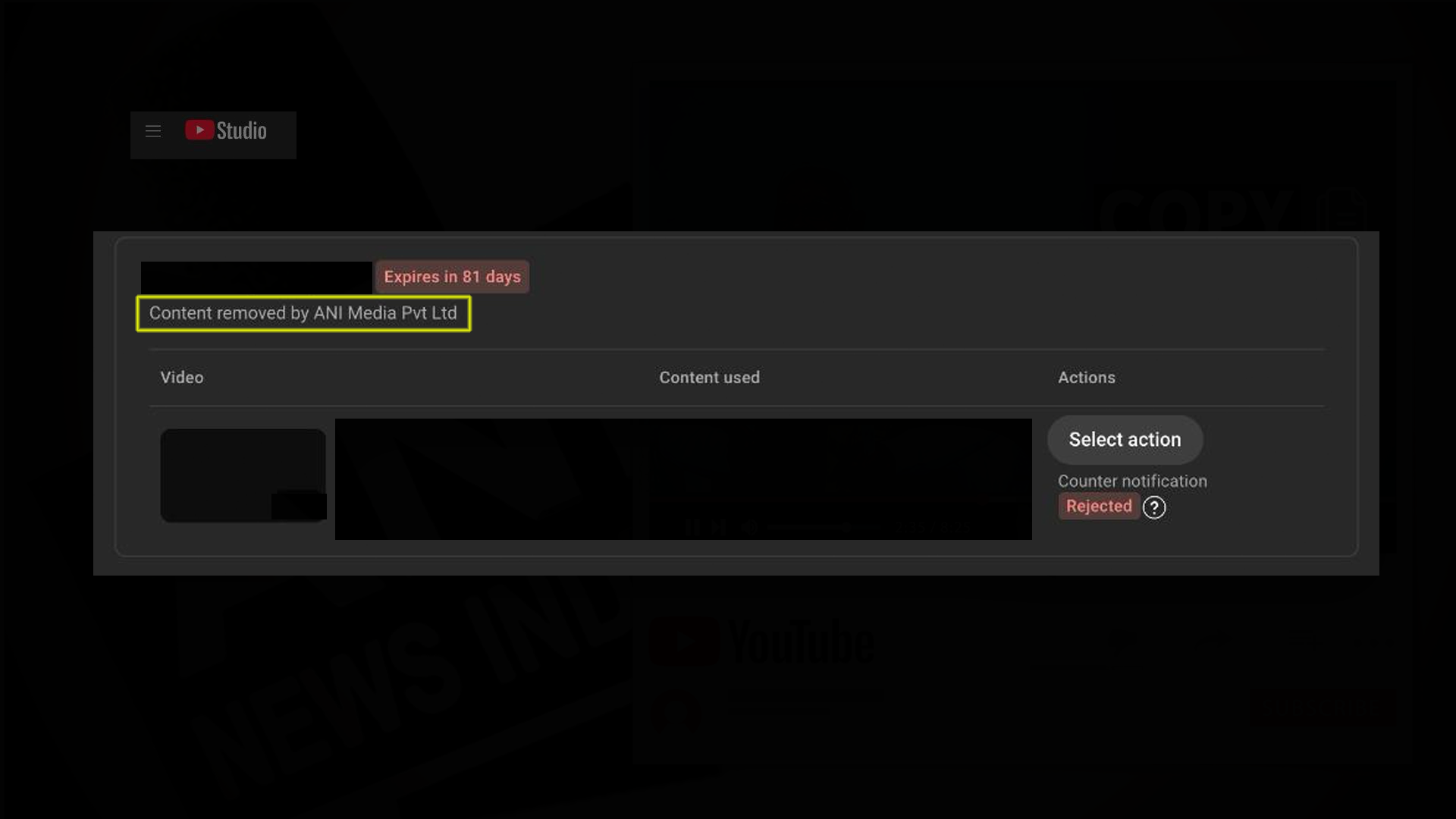
Task: Click the Actions column header
Action: pos(1086,378)
